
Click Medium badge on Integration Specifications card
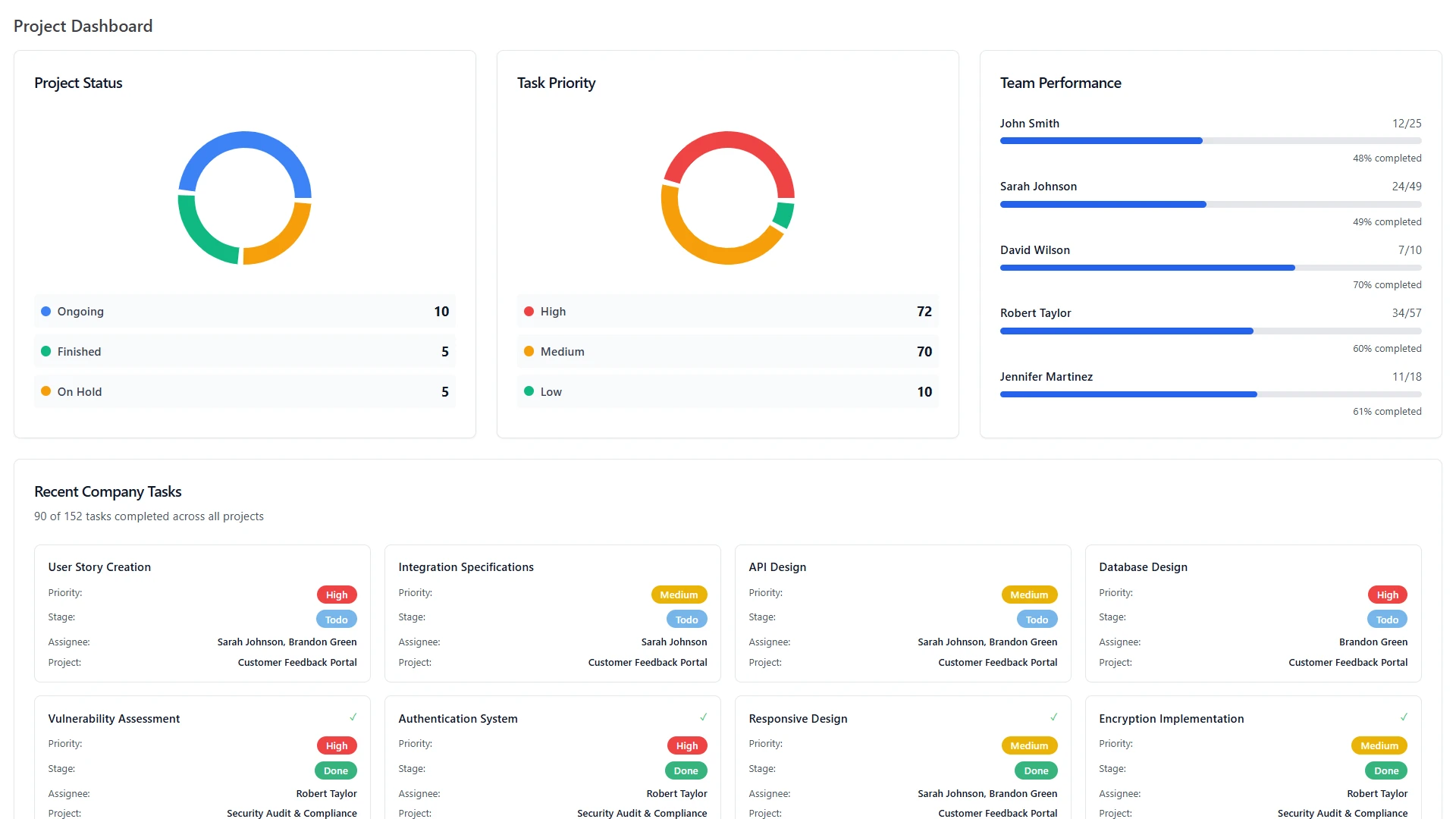(679, 595)
